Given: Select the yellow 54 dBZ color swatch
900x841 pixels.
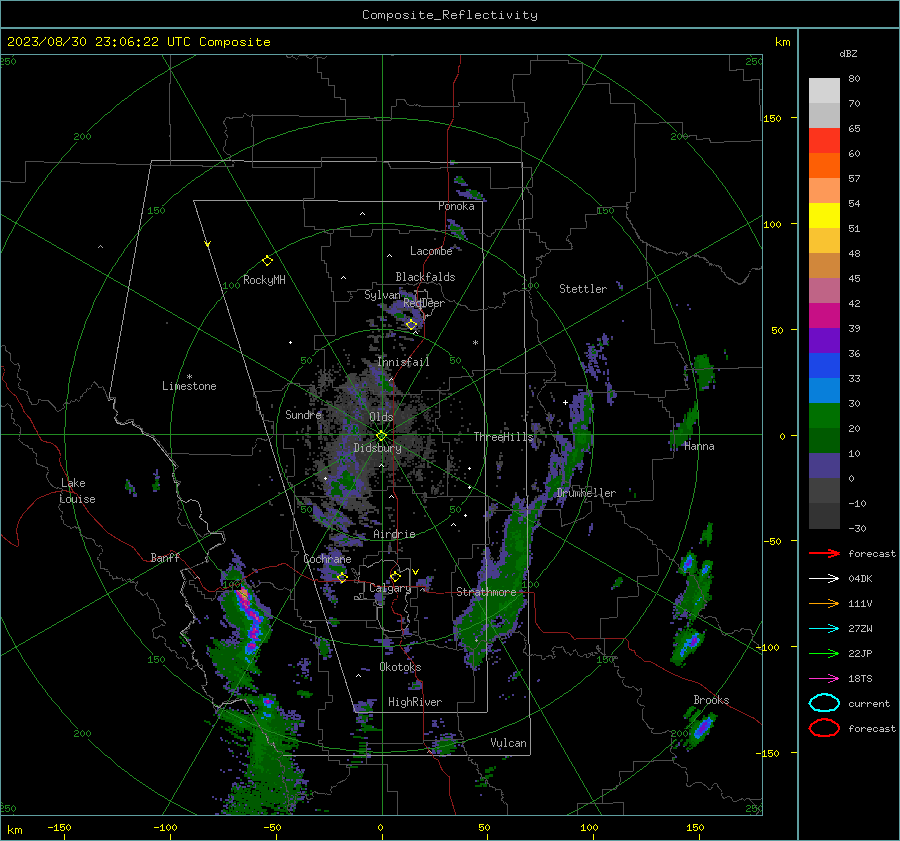Looking at the screenshot, I should tap(824, 215).
